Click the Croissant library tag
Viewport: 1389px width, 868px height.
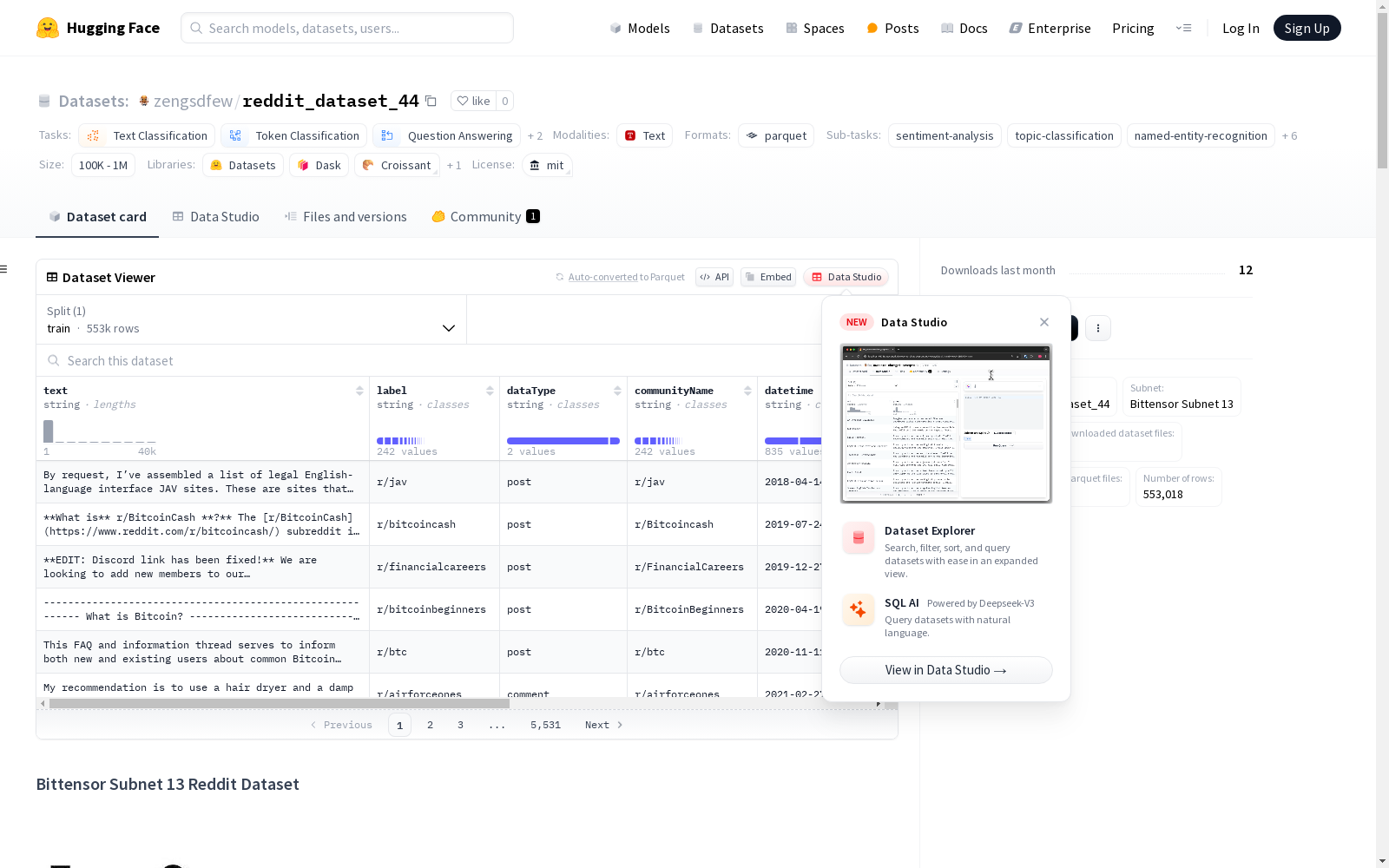tap(397, 165)
